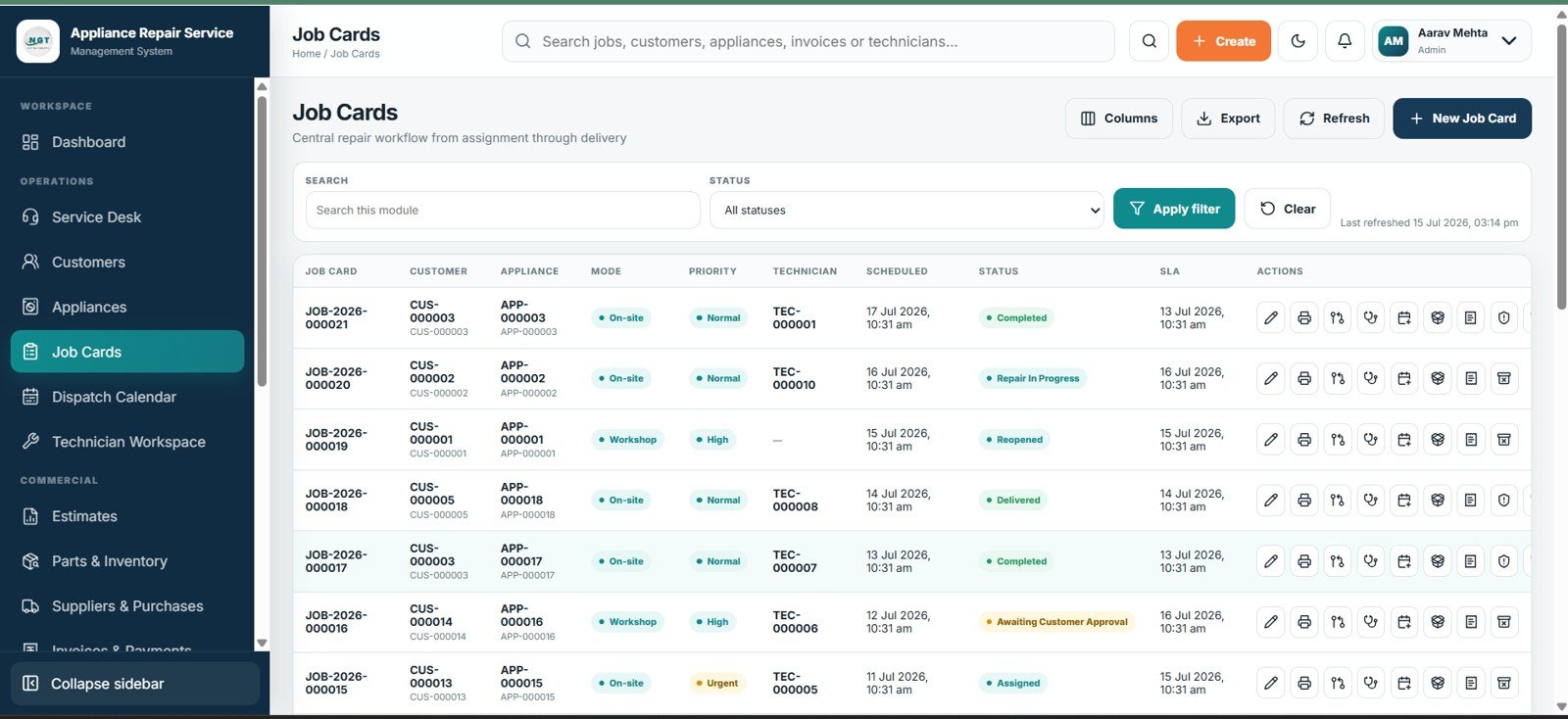Open the notifications bell
The width and height of the screenshot is (1568, 719).
tap(1345, 41)
